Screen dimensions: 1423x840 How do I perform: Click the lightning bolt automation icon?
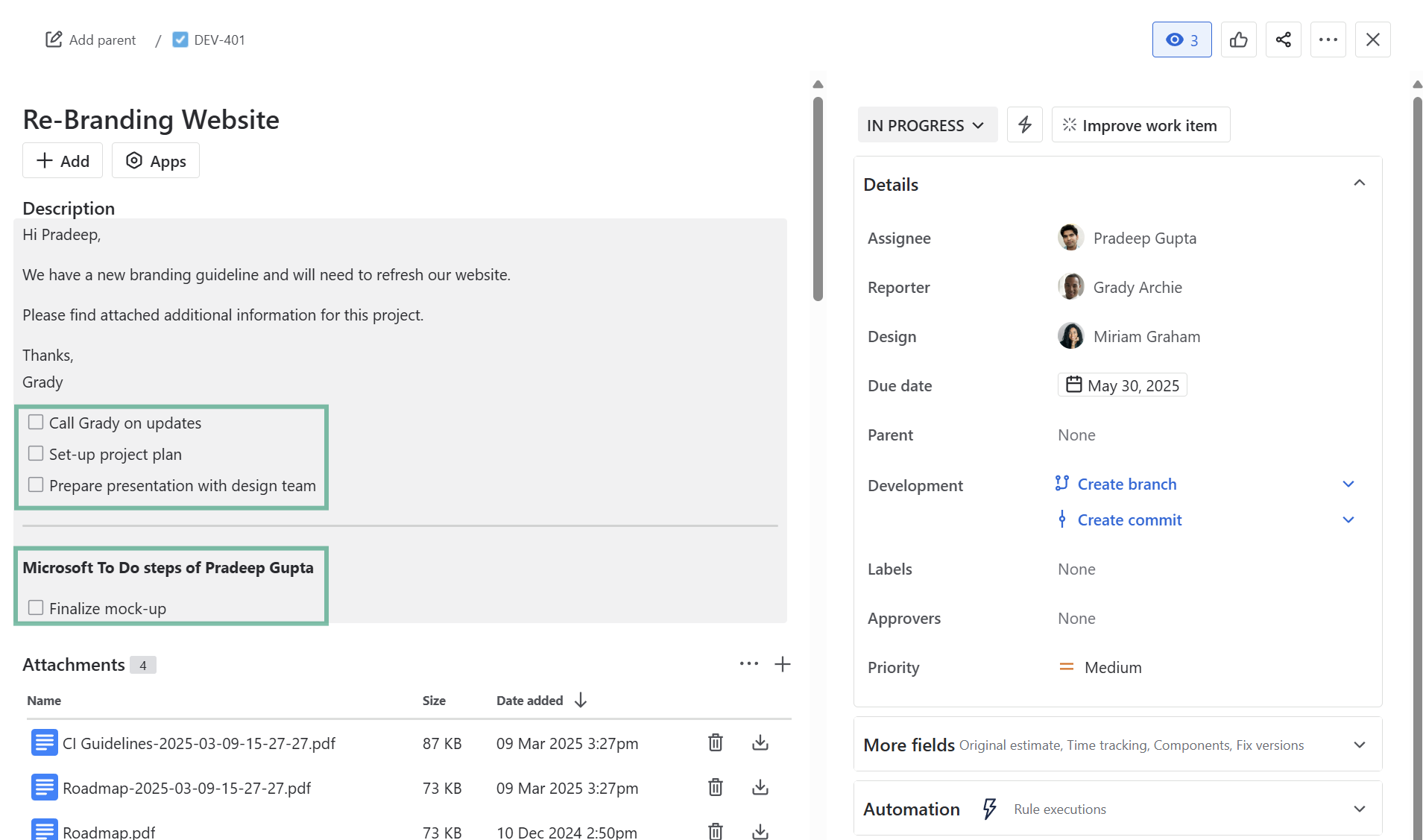[1024, 124]
